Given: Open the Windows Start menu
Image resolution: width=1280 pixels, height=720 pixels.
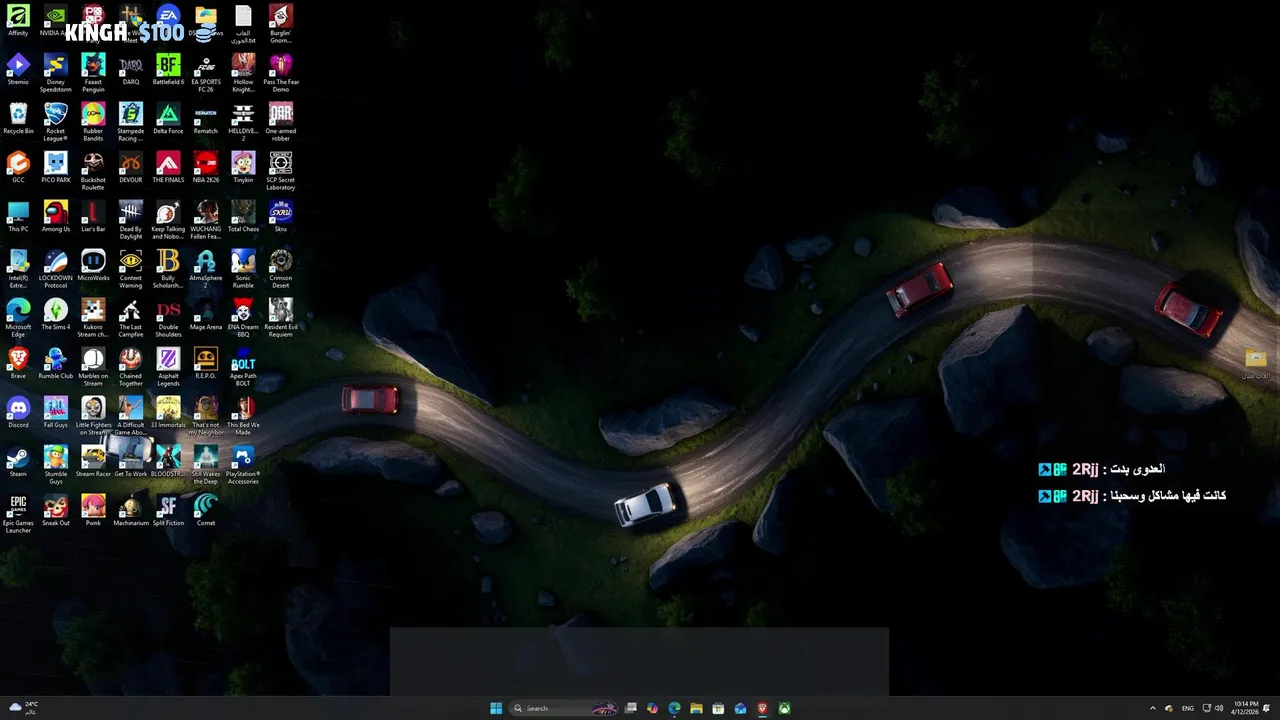Looking at the screenshot, I should pos(496,708).
